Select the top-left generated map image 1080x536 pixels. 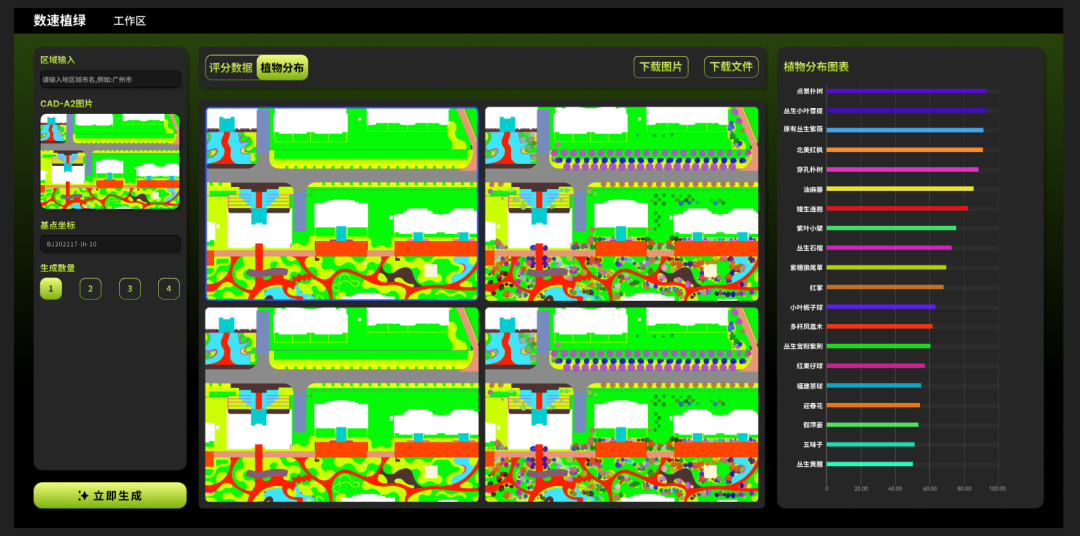(342, 204)
